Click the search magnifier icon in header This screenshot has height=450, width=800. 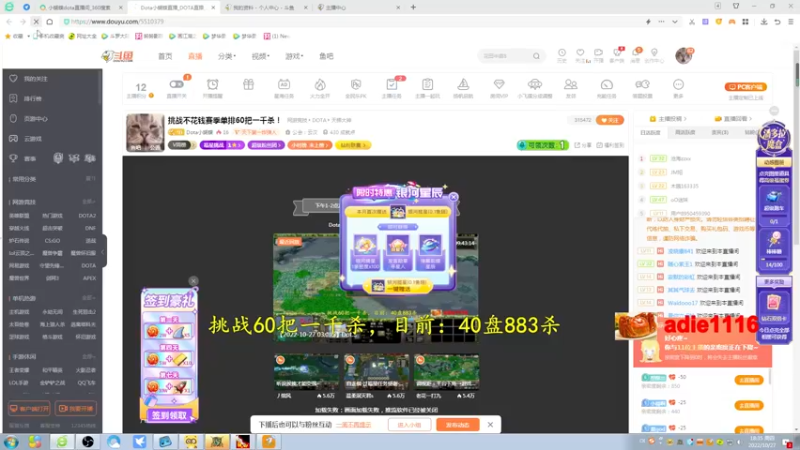pos(536,56)
